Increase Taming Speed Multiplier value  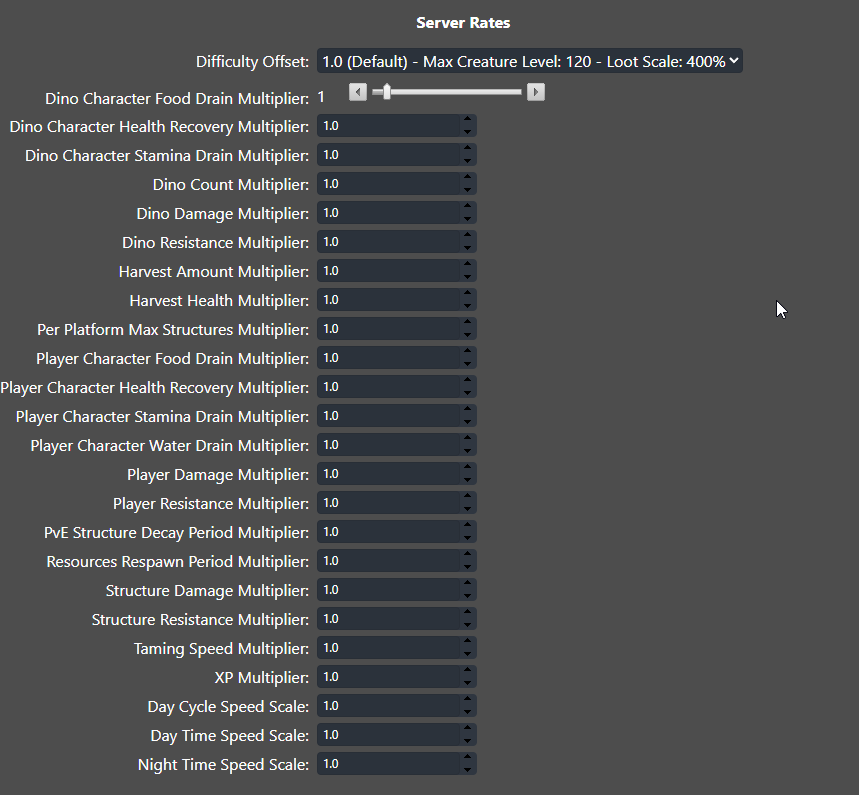click(x=467, y=643)
